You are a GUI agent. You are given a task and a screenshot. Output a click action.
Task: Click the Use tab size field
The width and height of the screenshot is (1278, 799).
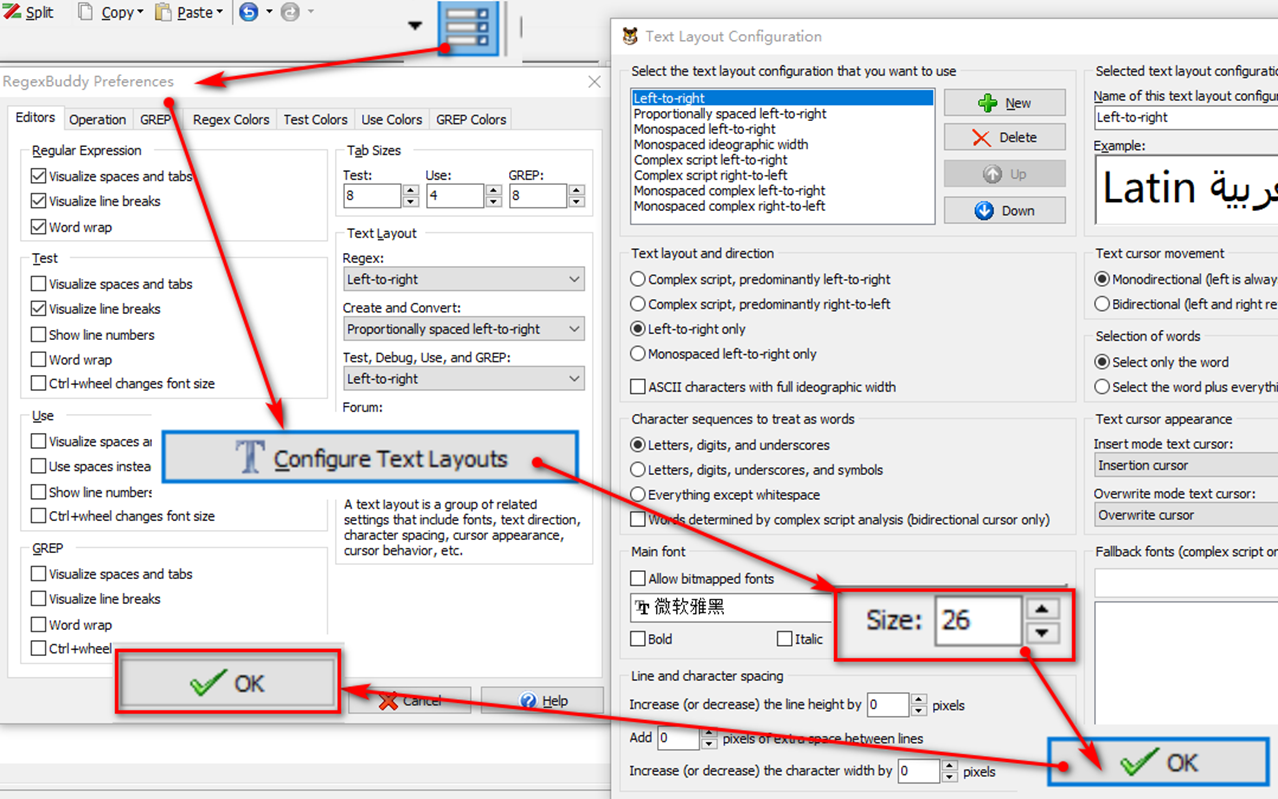coord(455,196)
